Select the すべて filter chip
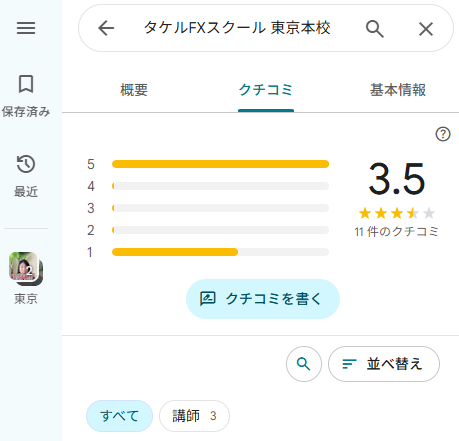The height and width of the screenshot is (441, 459). [x=119, y=416]
